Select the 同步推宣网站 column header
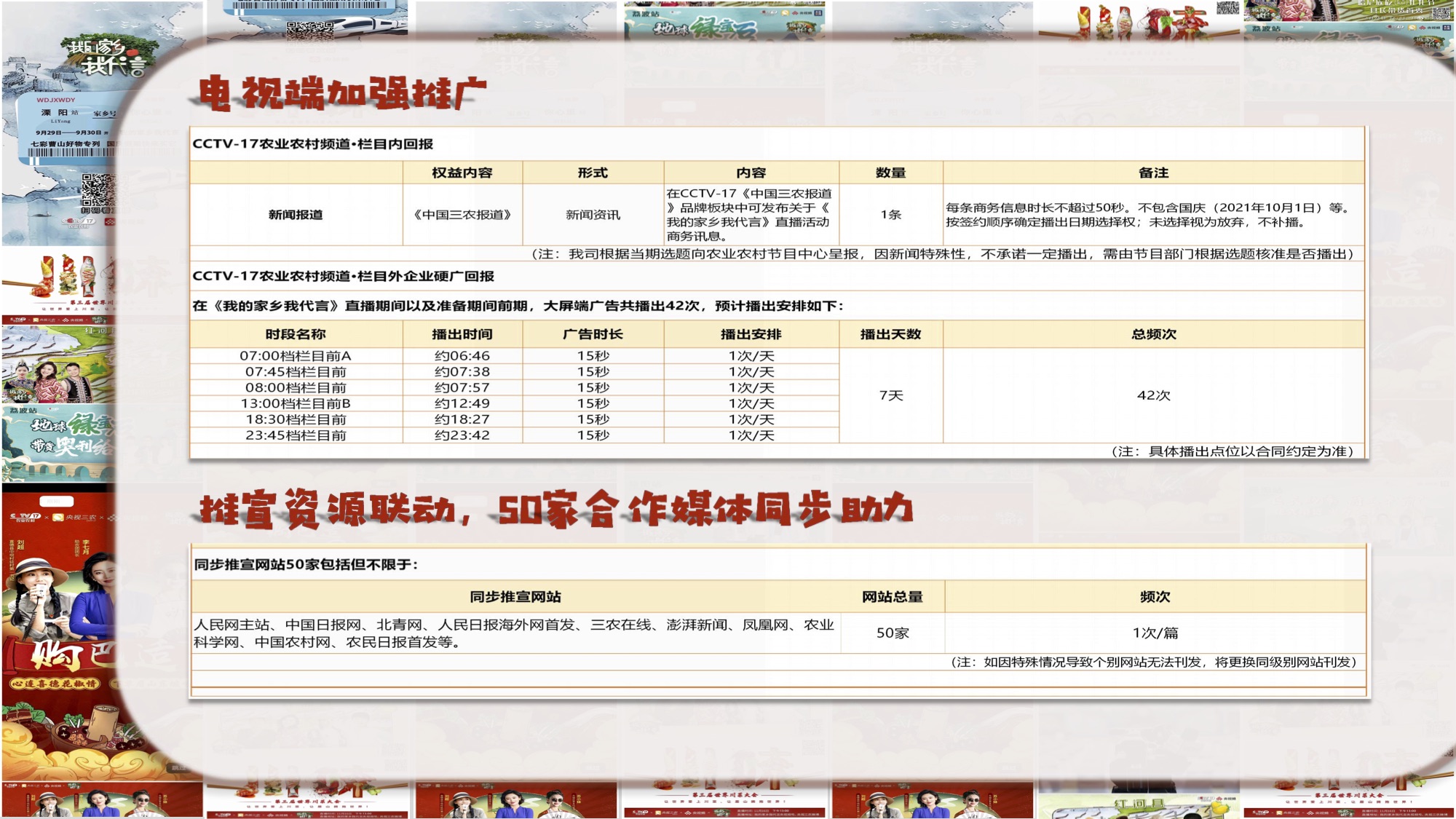Screen dimensions: 1456x819 (515, 597)
